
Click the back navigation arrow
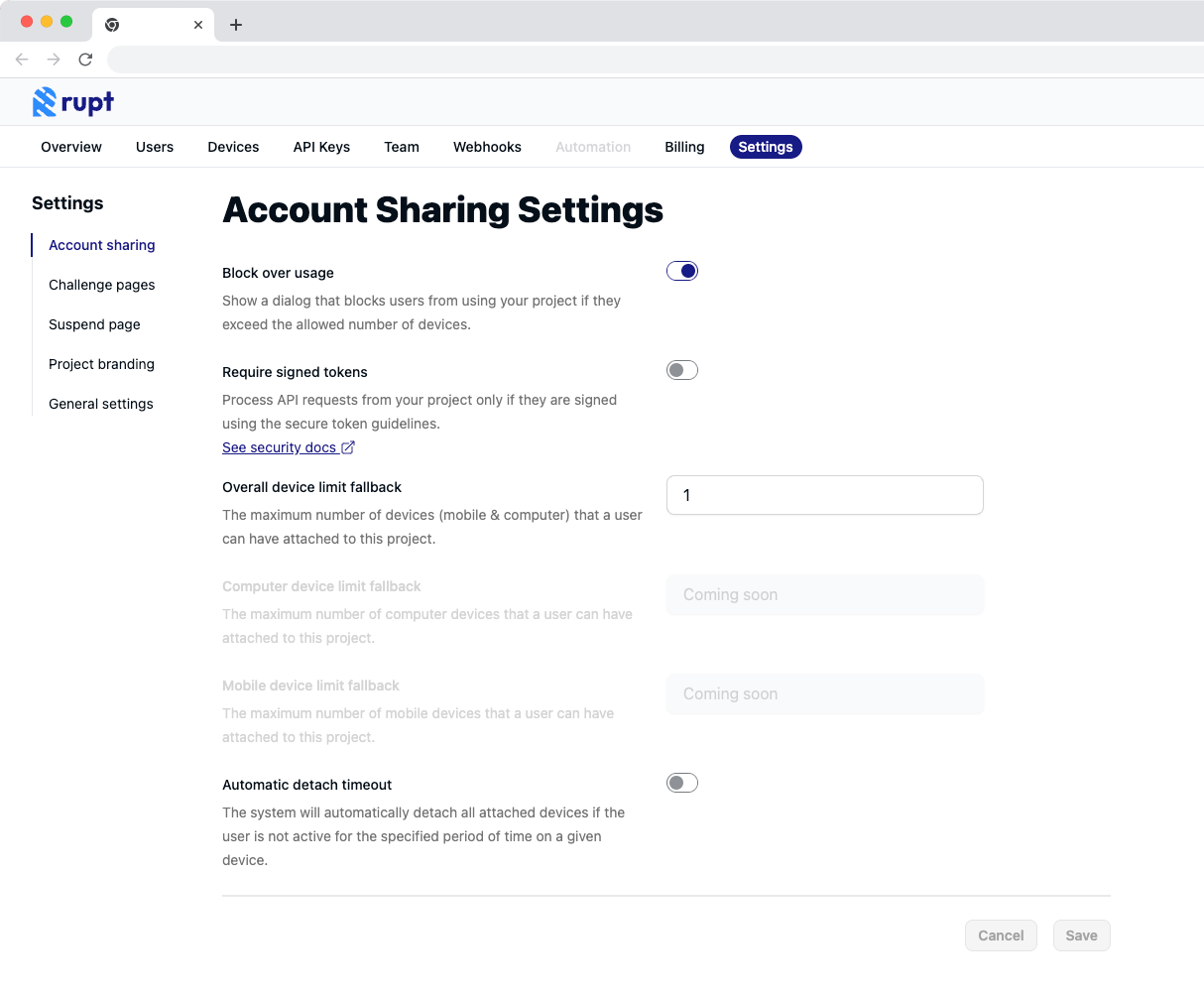tap(22, 59)
